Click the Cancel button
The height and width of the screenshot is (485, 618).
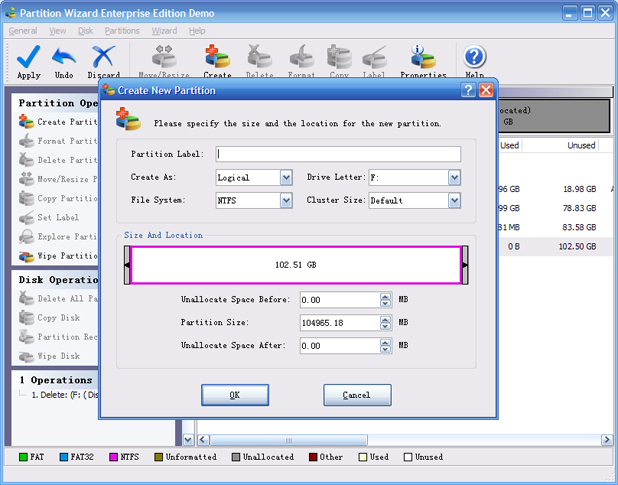[357, 395]
